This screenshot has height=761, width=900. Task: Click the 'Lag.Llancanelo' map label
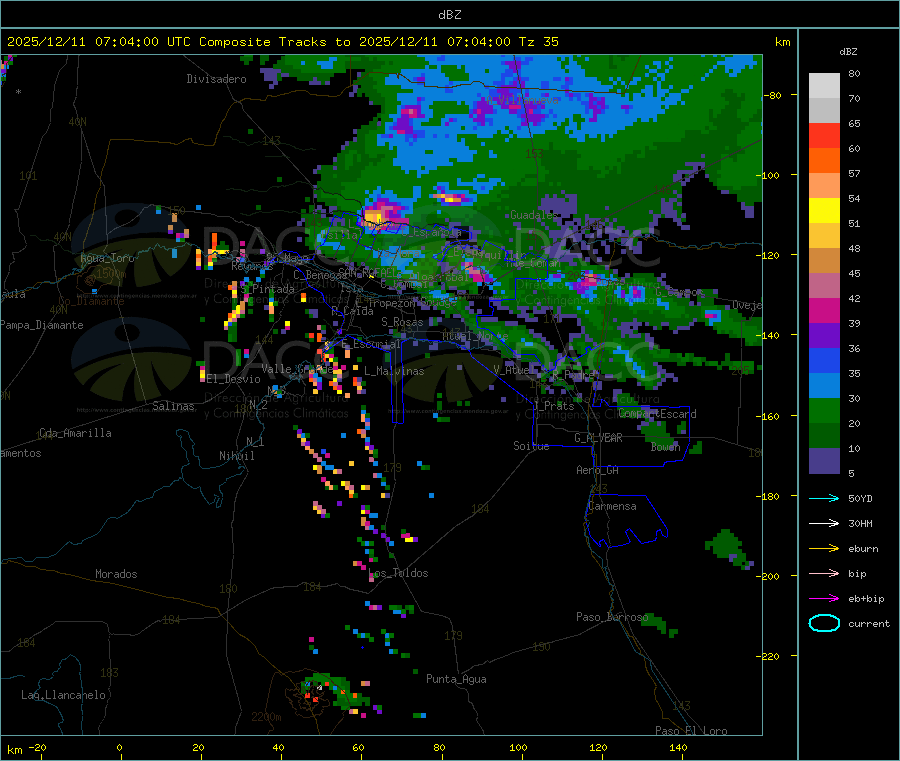(63, 695)
